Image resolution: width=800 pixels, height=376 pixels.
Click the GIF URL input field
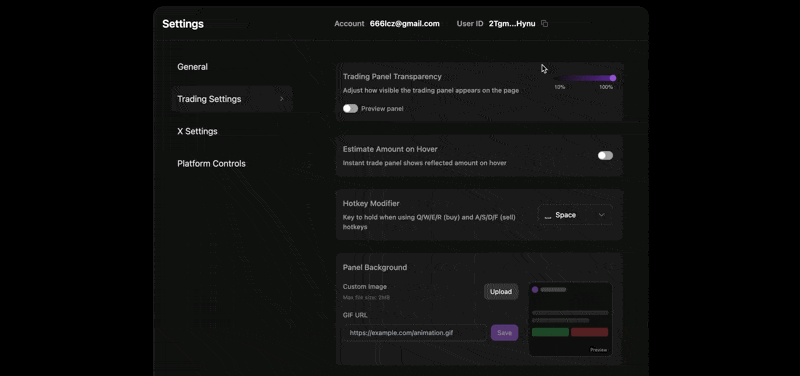point(414,333)
